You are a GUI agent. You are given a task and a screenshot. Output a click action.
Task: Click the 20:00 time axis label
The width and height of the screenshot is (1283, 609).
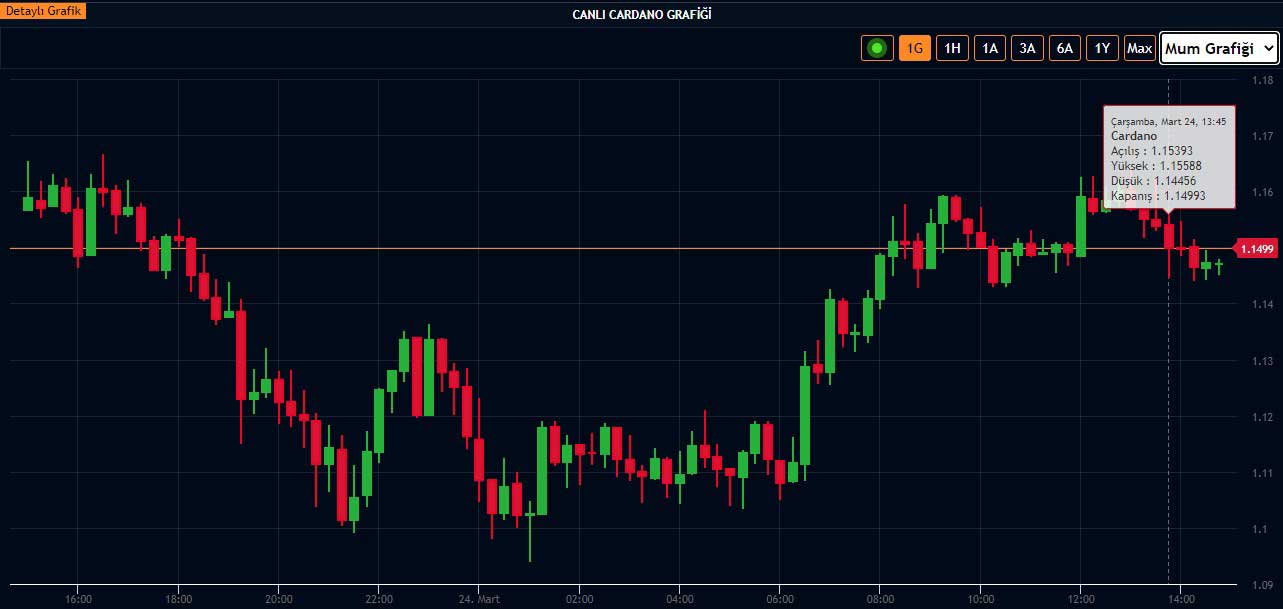coord(279,600)
